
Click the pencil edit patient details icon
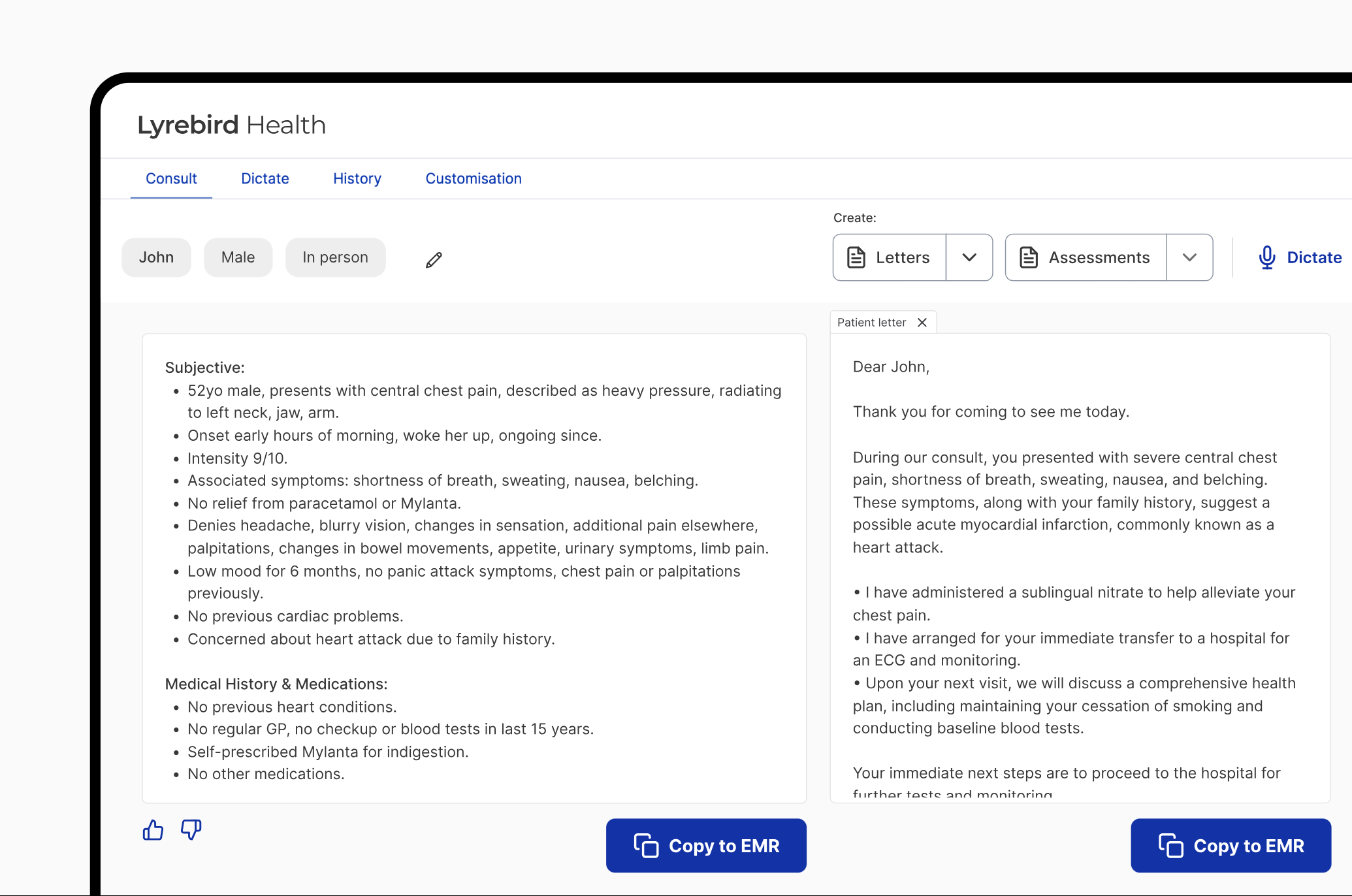coord(434,259)
